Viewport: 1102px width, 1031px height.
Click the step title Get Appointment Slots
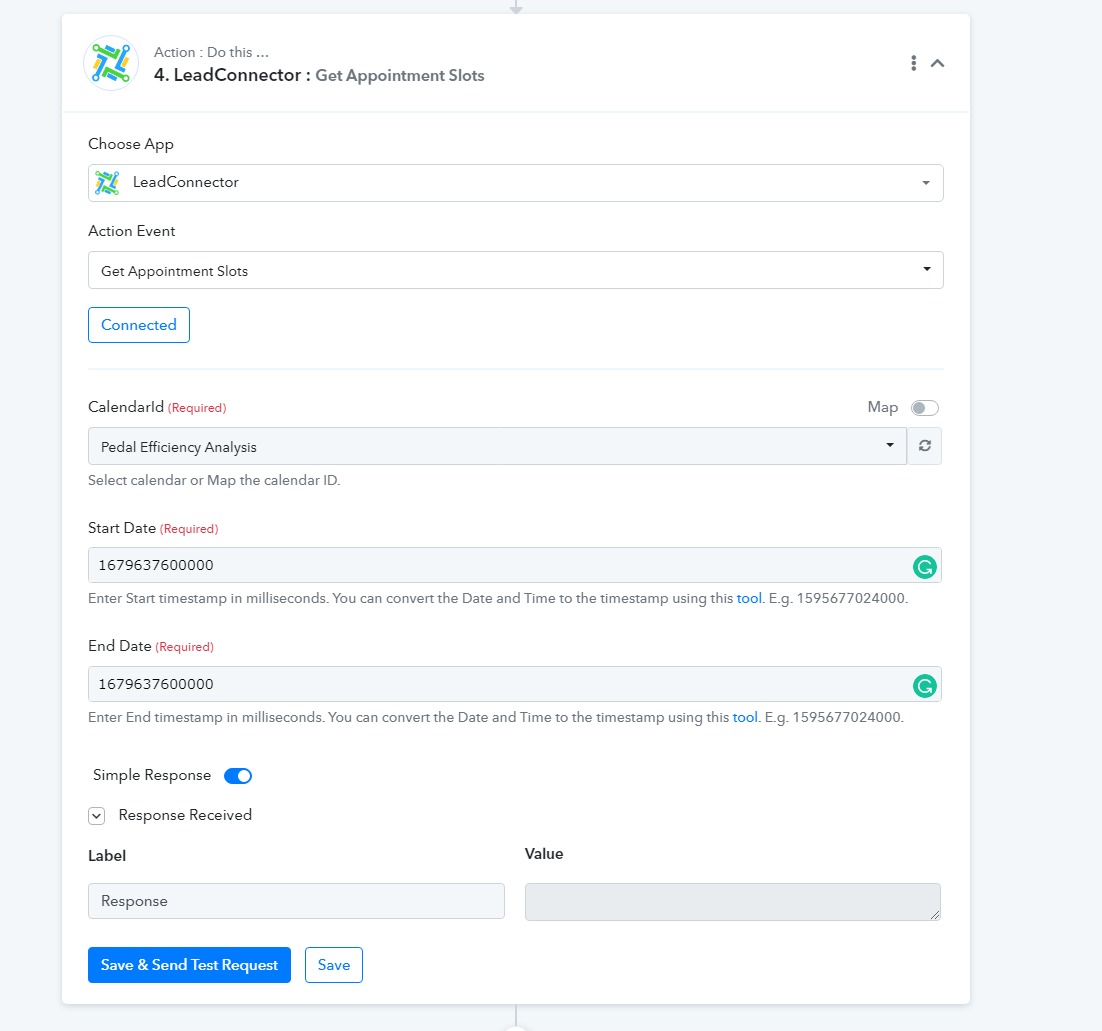coord(400,75)
